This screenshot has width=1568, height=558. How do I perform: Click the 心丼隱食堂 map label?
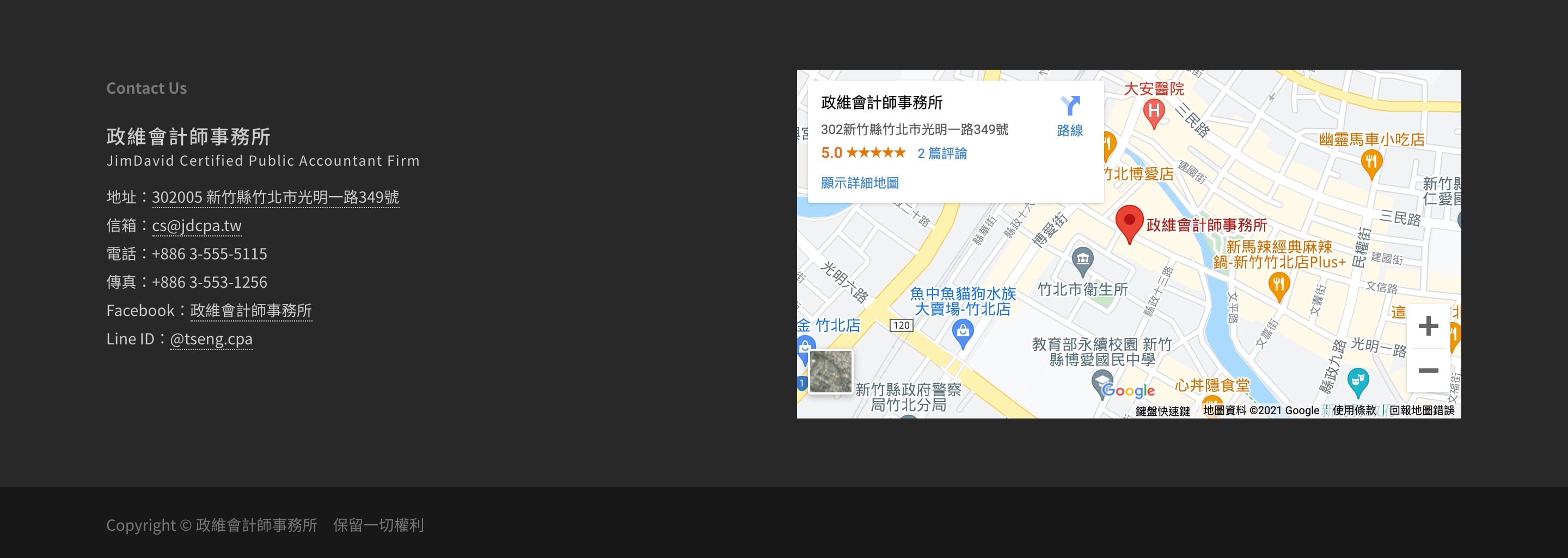coord(1212,386)
